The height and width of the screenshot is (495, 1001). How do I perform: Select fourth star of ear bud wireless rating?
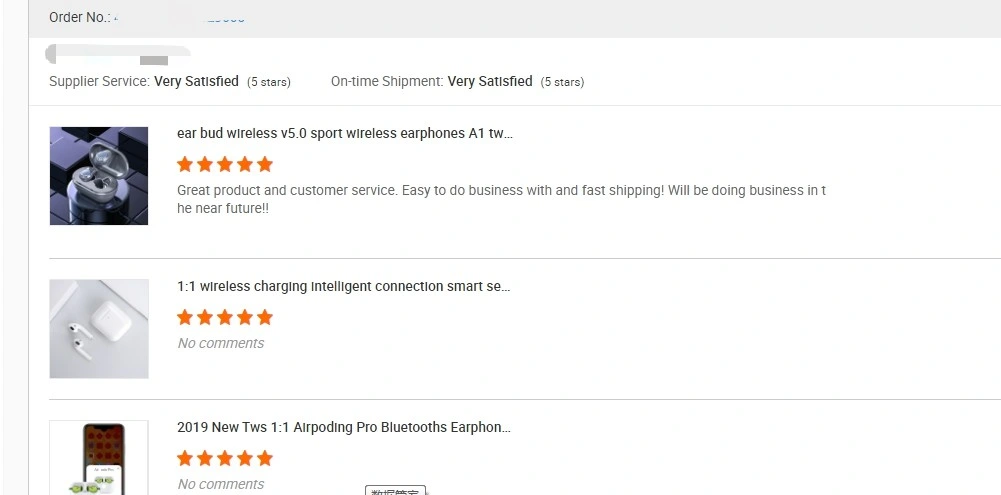[x=245, y=164]
